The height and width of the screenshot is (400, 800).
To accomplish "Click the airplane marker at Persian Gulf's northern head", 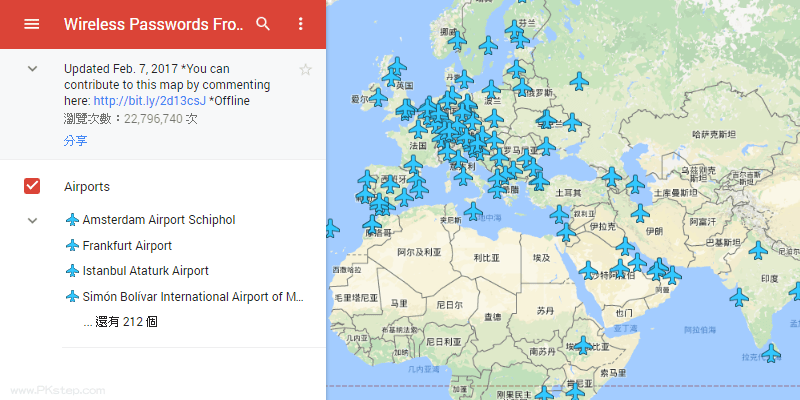I will pos(625,246).
